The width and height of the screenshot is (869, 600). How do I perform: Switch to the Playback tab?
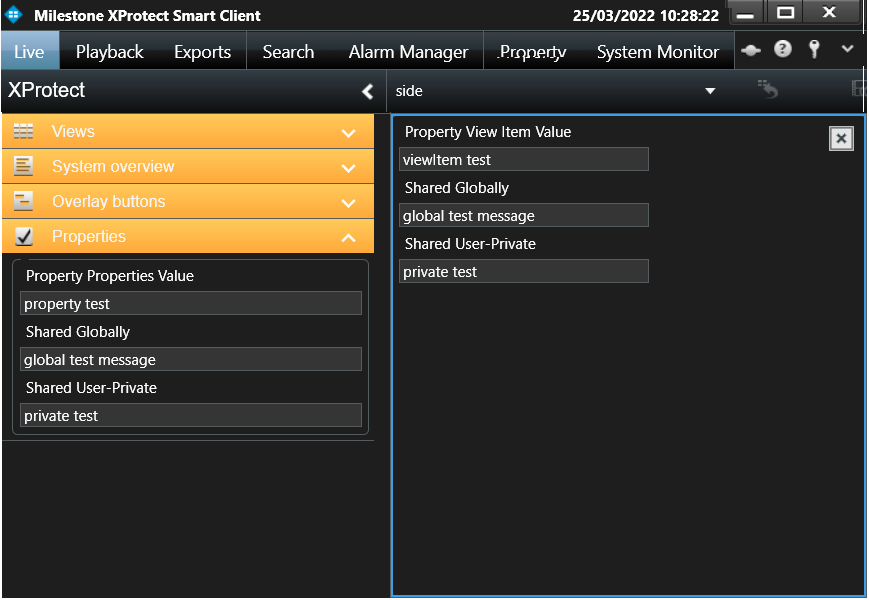coord(110,52)
